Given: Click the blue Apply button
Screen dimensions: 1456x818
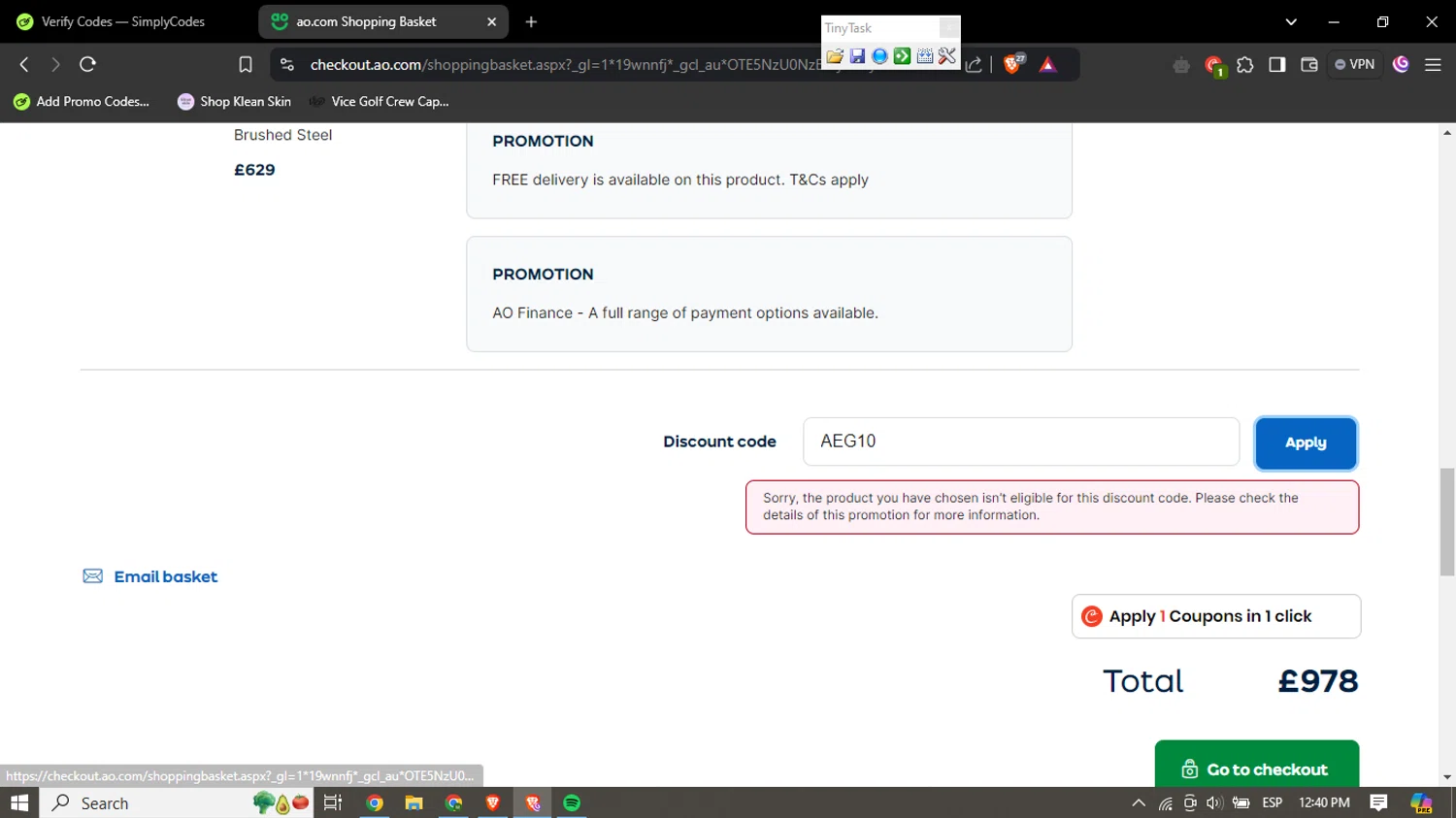Looking at the screenshot, I should point(1306,442).
